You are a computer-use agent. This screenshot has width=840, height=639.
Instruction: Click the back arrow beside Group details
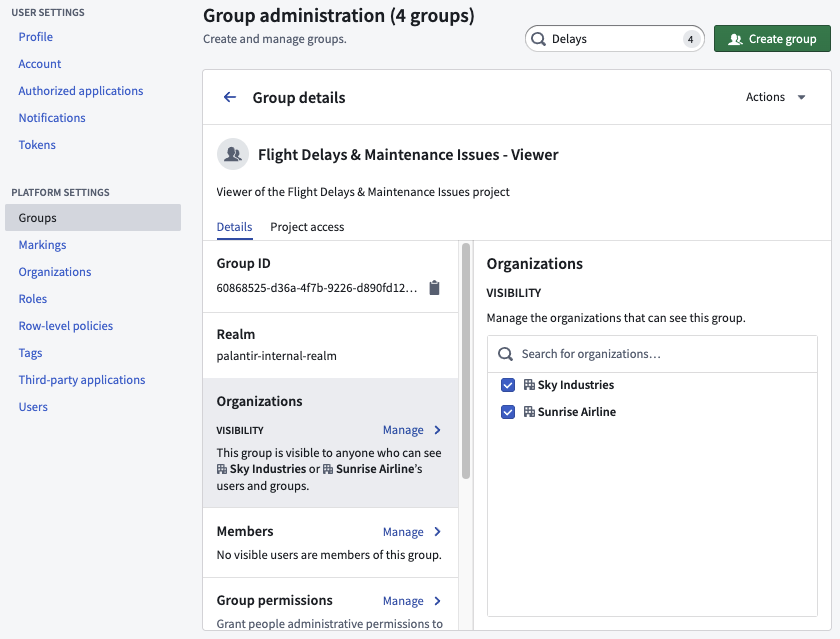click(230, 97)
